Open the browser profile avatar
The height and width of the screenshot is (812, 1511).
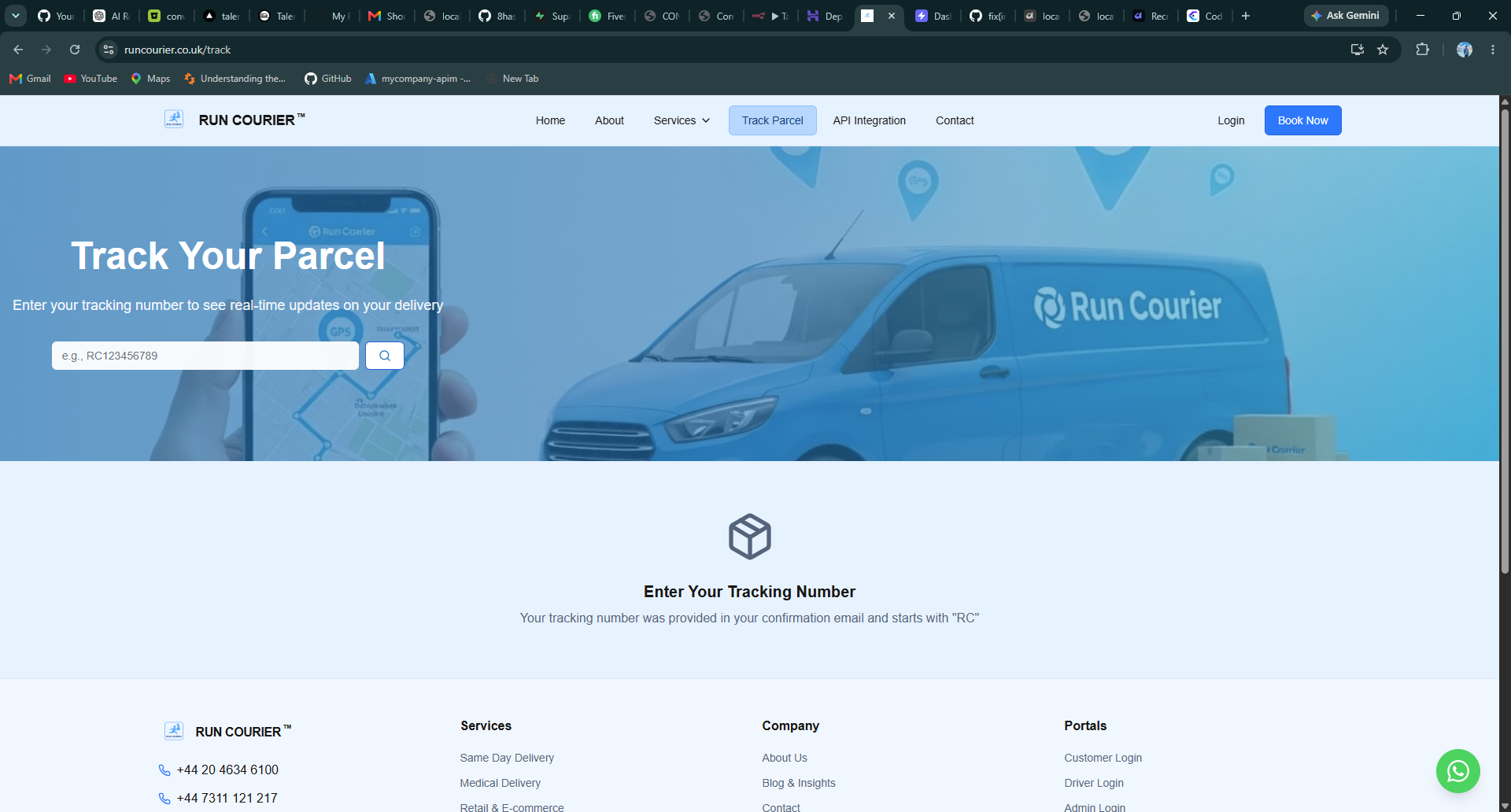[1465, 50]
